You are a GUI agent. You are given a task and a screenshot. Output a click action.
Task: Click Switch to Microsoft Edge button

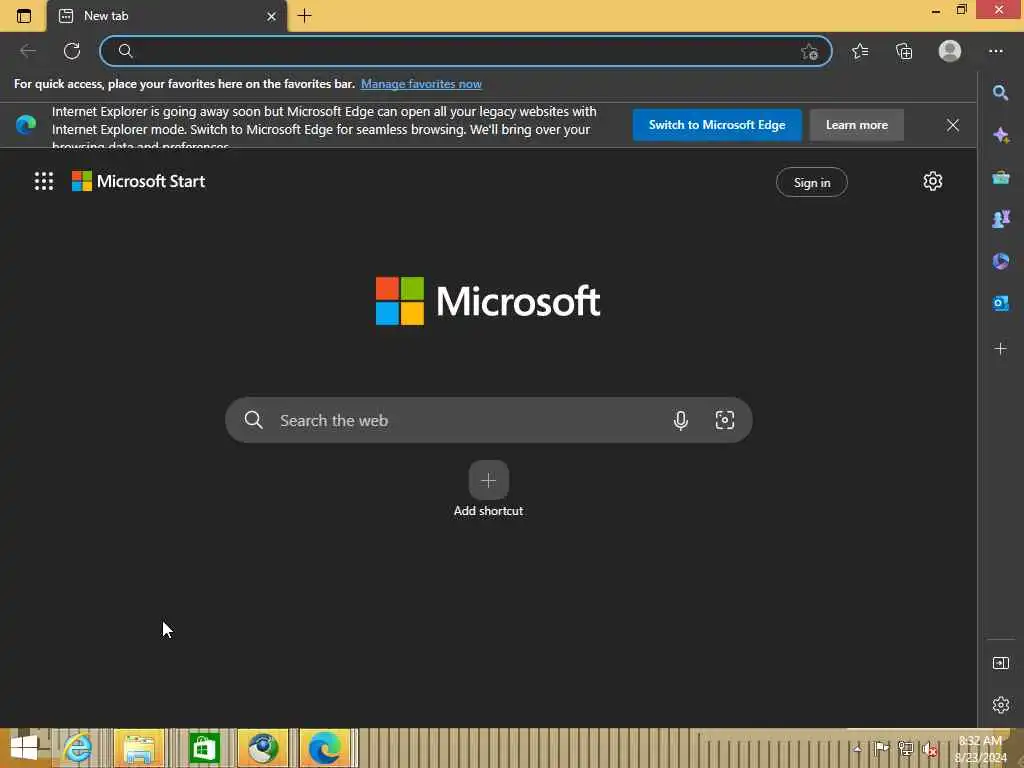716,125
